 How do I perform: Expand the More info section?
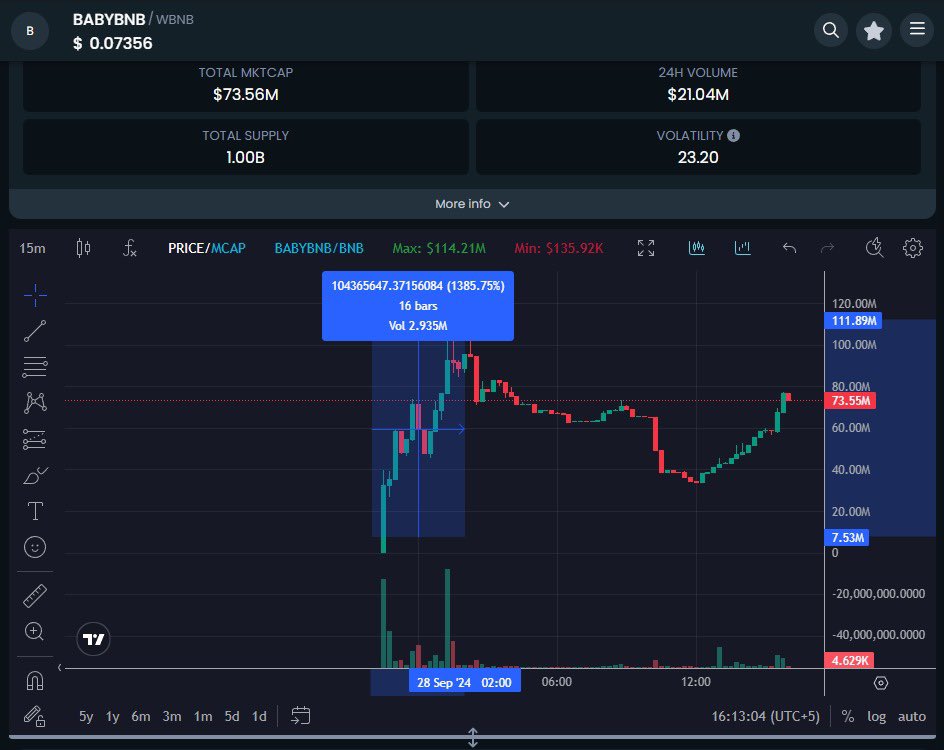coord(472,204)
